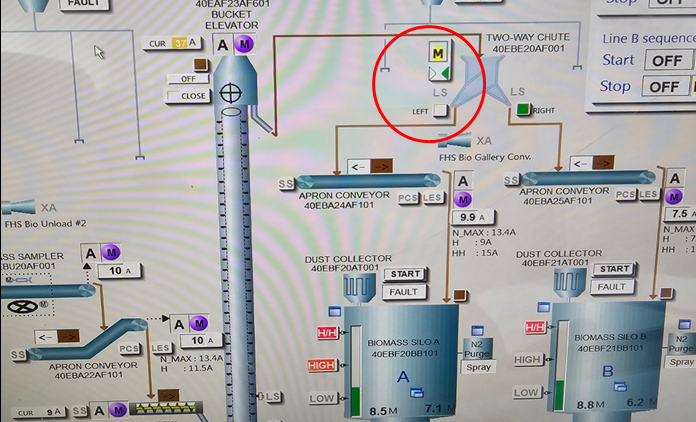Toggle the two-way chute LEFT indicator
This screenshot has height=422, width=696.
click(441, 111)
